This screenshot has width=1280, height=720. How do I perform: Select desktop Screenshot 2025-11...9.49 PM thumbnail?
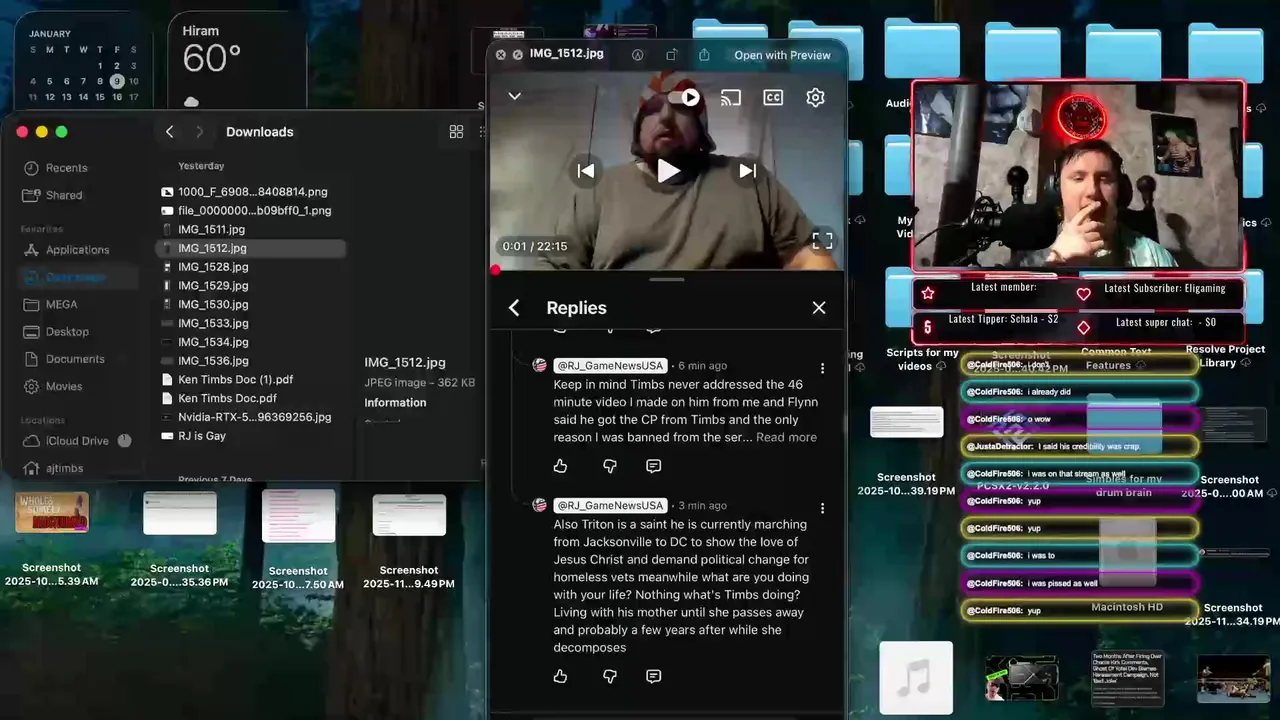coord(409,515)
